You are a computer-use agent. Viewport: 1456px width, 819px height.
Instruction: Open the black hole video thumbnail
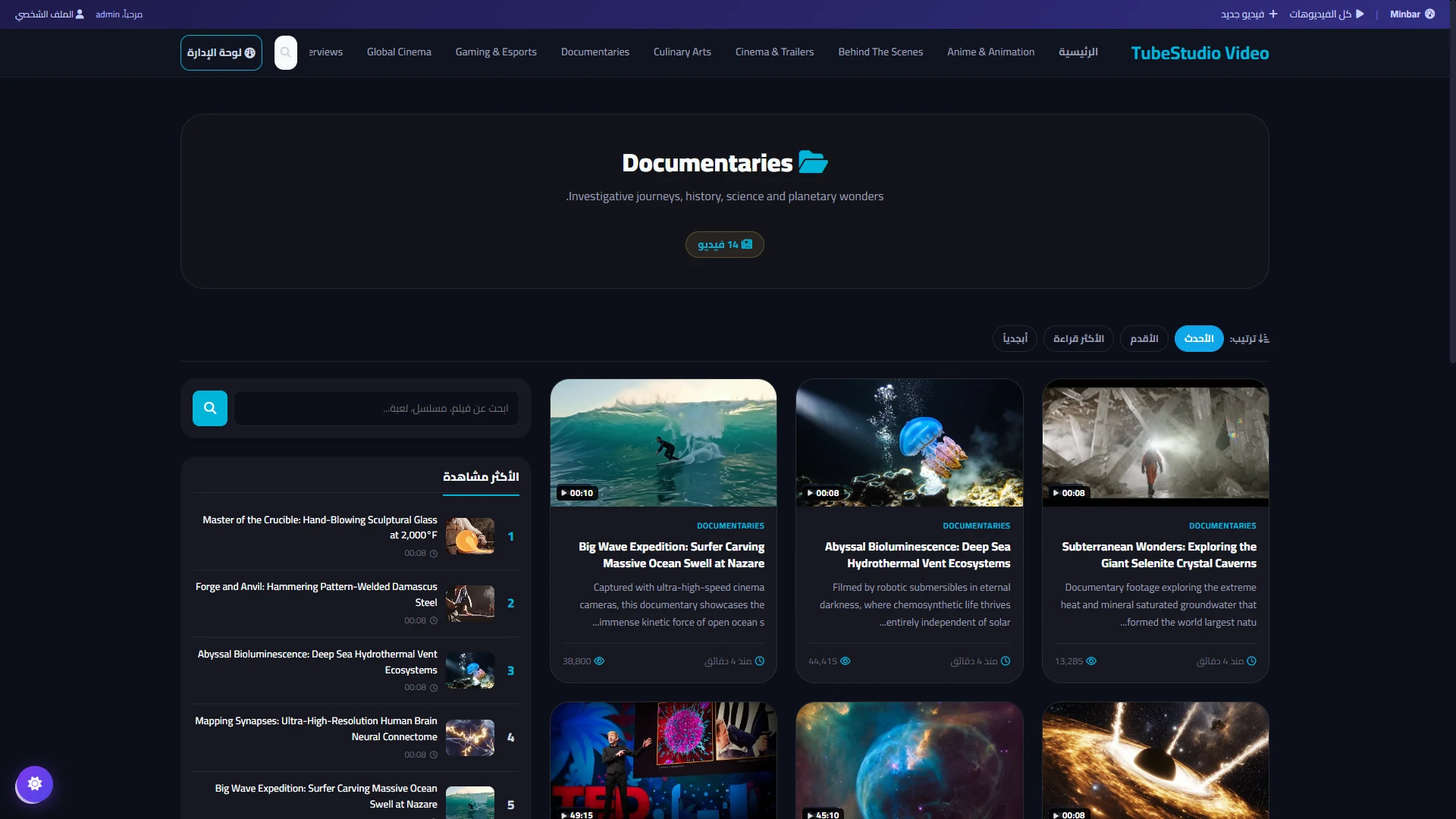coord(1156,761)
